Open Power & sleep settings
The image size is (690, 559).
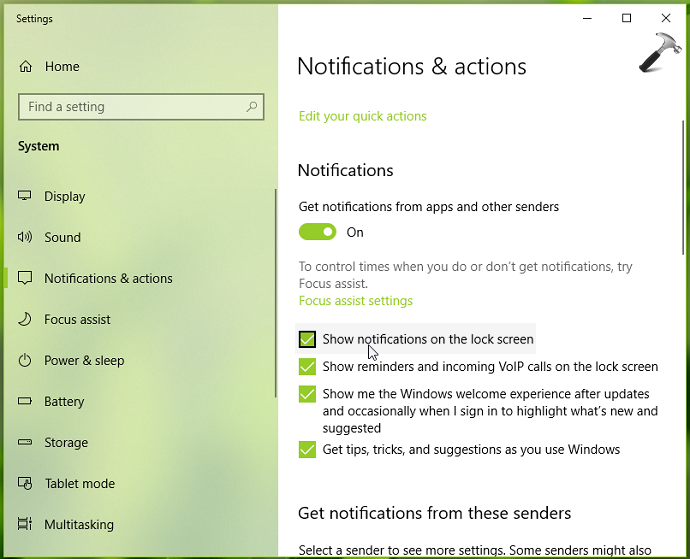click(84, 360)
